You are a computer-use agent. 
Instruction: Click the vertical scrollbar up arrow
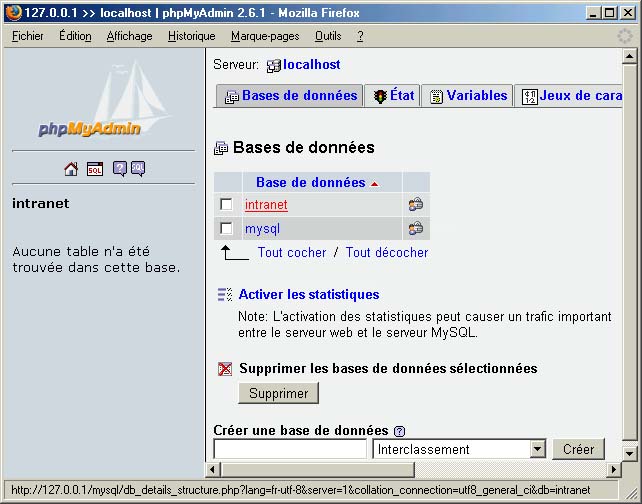click(x=629, y=56)
